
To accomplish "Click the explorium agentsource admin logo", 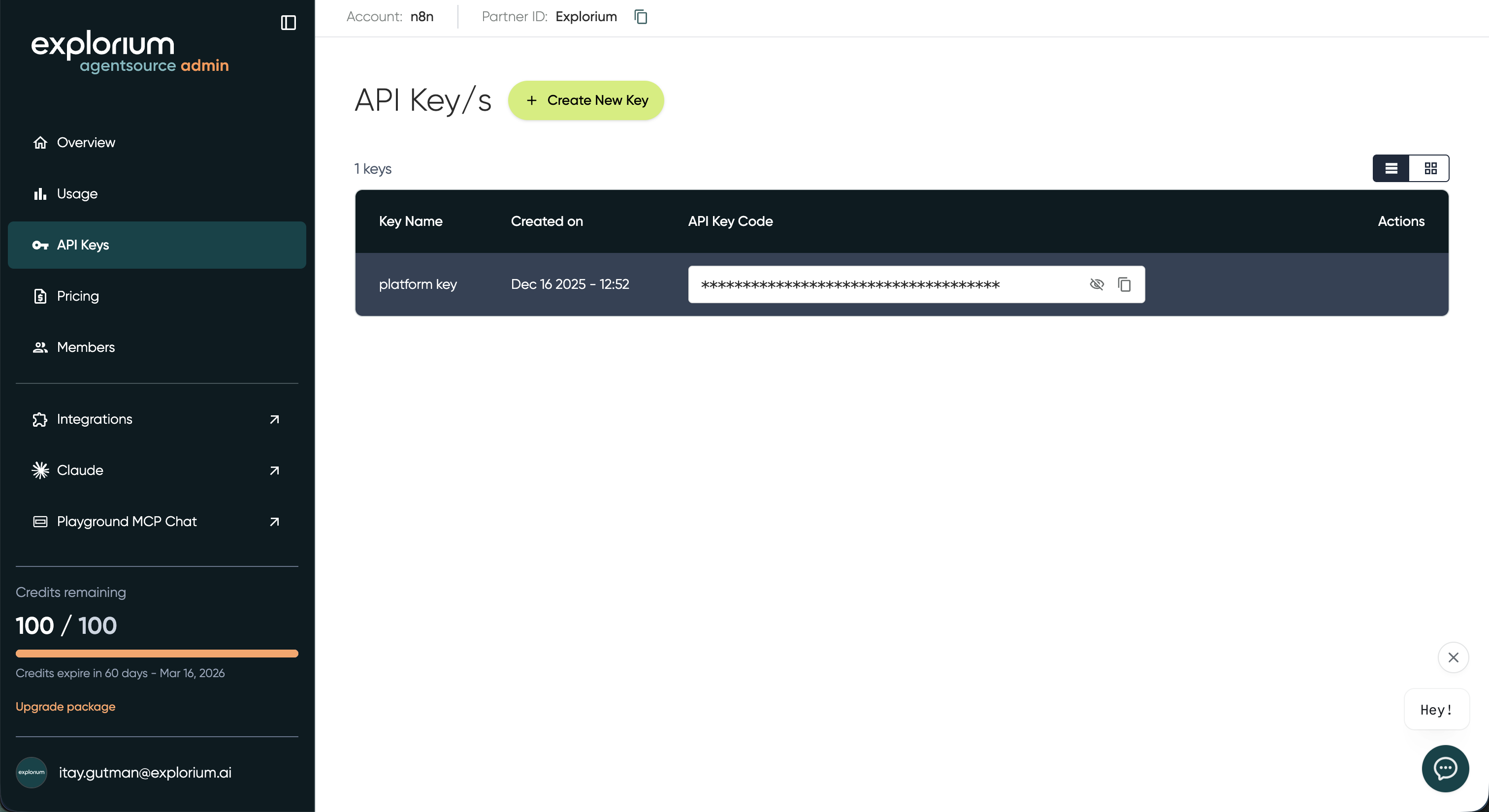I will tap(130, 52).
